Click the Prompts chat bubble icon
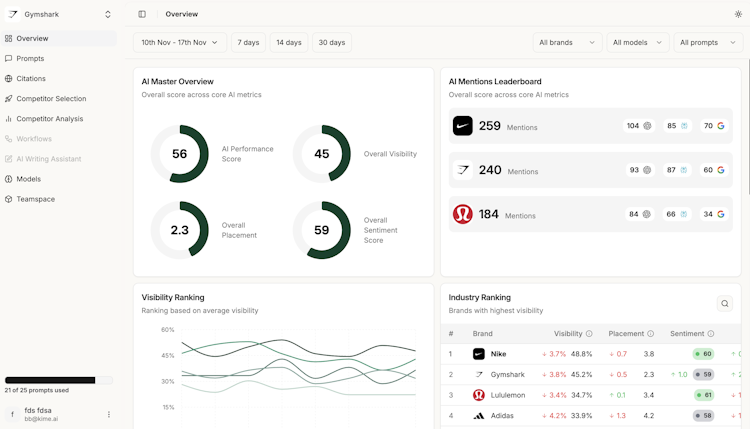750x429 pixels. [9, 58]
